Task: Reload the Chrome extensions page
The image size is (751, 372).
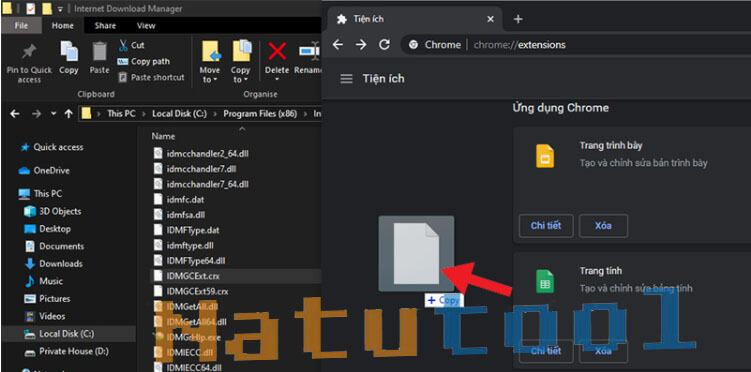Action: click(x=384, y=45)
